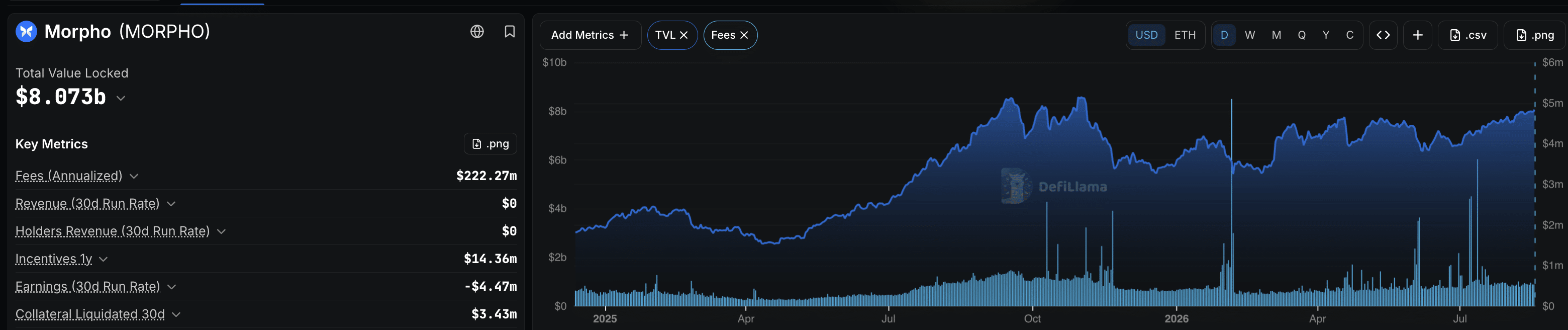Click the $14.36m incentives value
Screen dimensions: 1568x330
click(490, 259)
